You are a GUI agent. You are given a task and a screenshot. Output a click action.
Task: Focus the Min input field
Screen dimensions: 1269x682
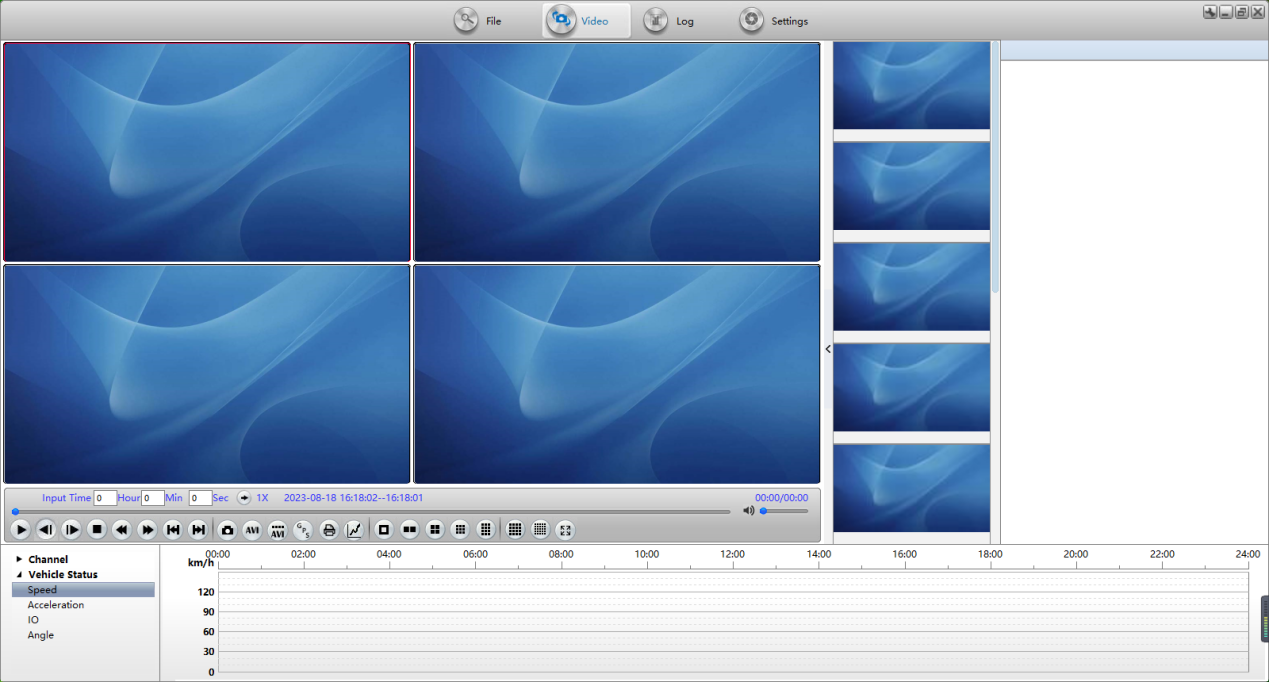(x=153, y=498)
